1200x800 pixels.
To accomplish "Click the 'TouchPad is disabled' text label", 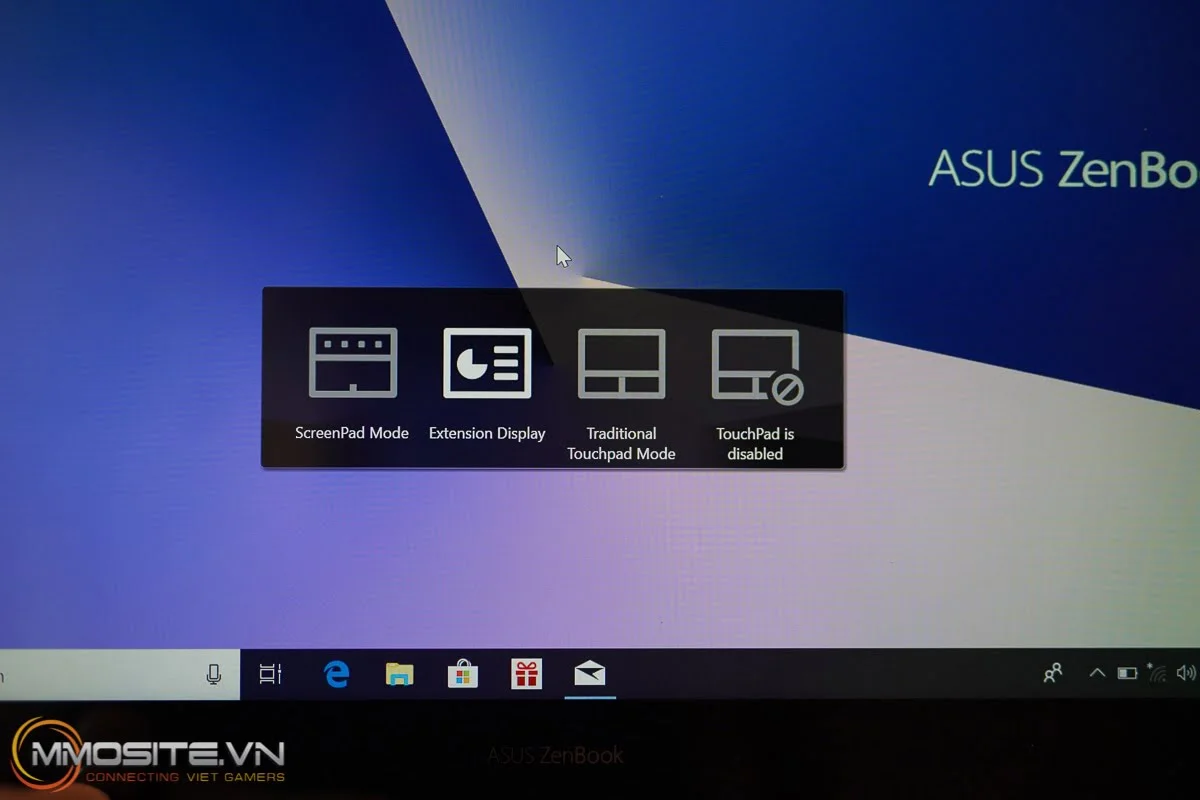I will click(755, 443).
